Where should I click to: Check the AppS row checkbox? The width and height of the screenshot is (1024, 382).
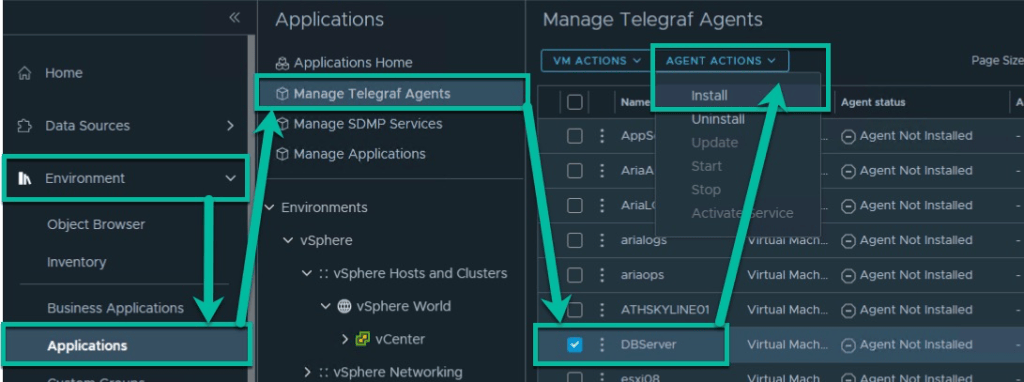tap(575, 136)
